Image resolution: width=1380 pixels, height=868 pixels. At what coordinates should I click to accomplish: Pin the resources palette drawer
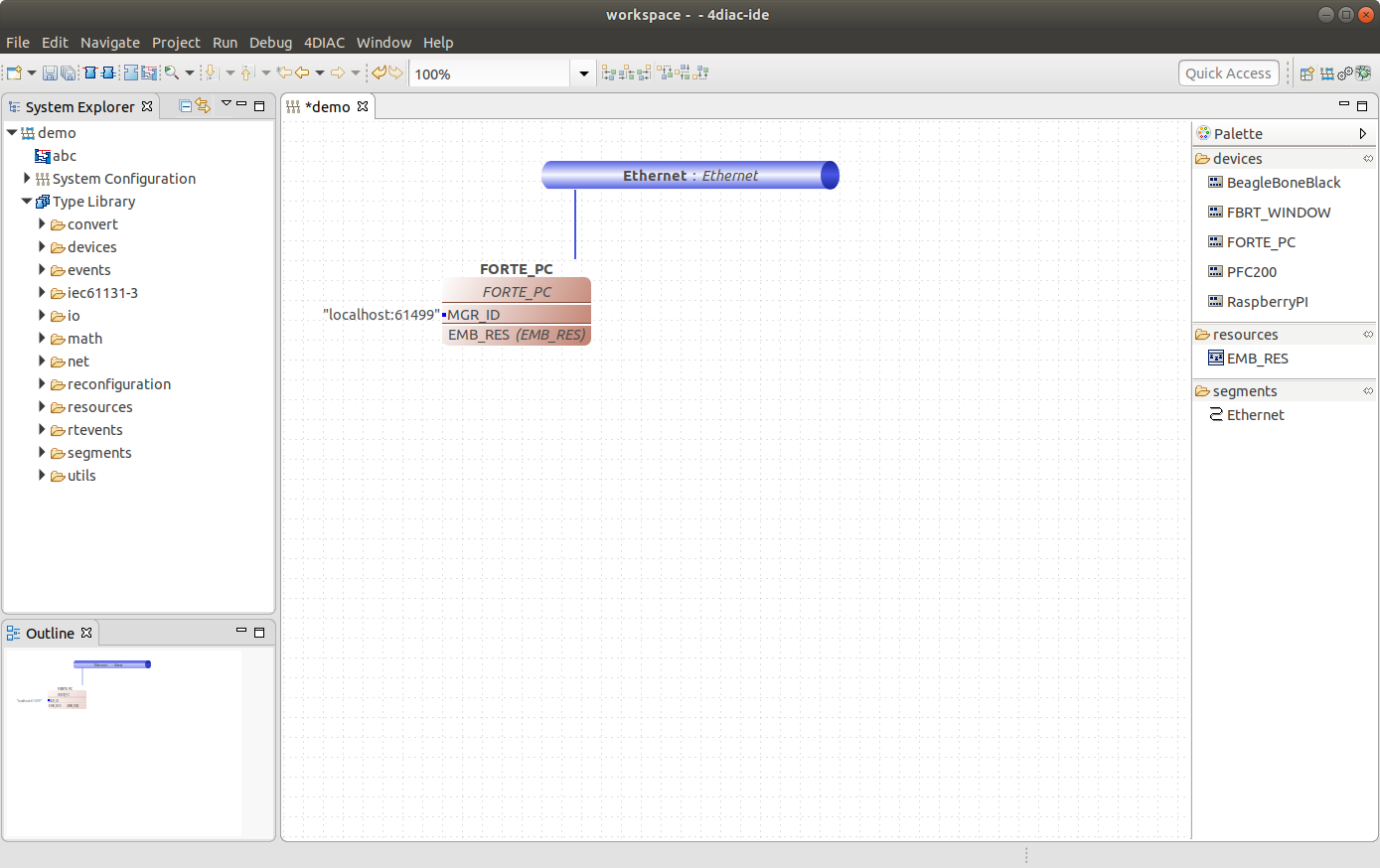[x=1368, y=335]
